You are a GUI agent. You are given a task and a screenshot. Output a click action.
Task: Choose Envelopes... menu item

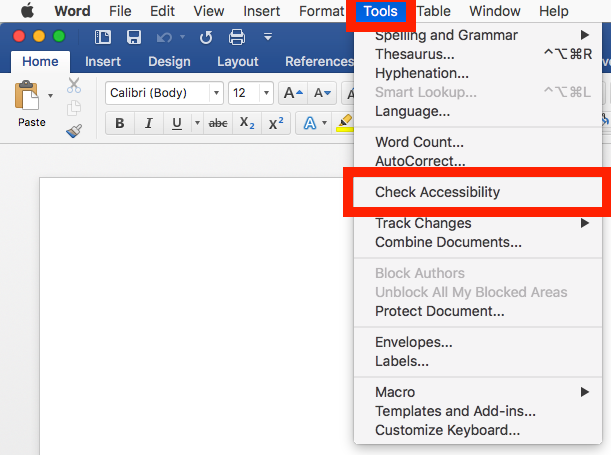(x=478, y=342)
